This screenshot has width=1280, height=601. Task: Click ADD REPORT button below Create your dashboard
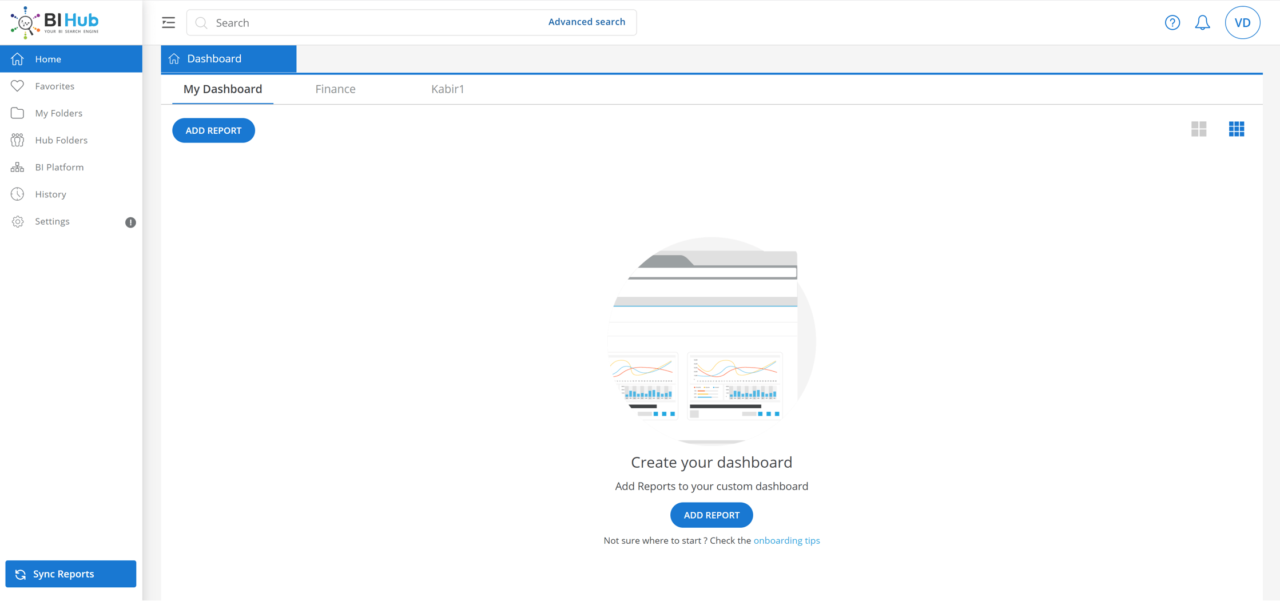tap(711, 515)
